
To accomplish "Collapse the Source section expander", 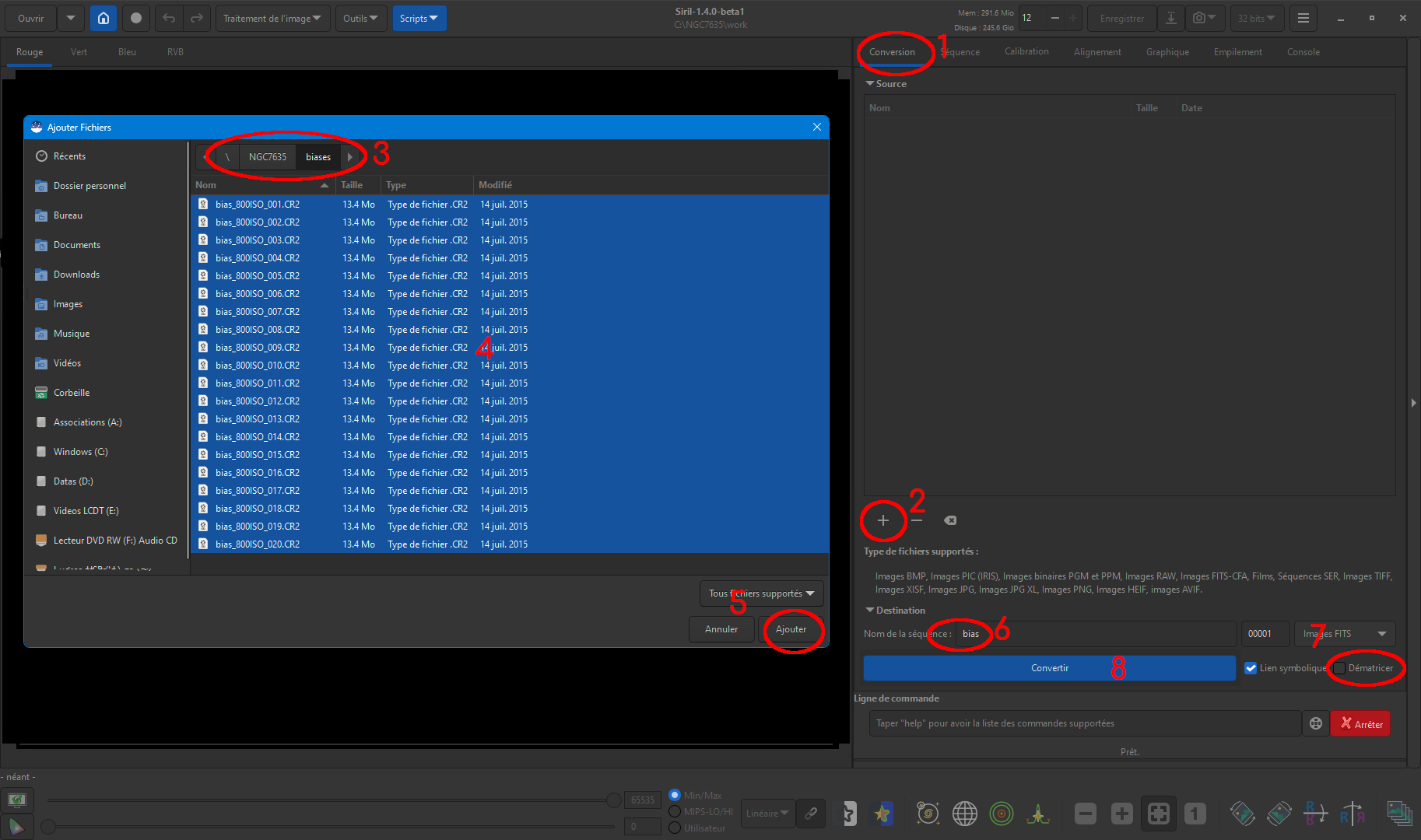I will pos(870,83).
